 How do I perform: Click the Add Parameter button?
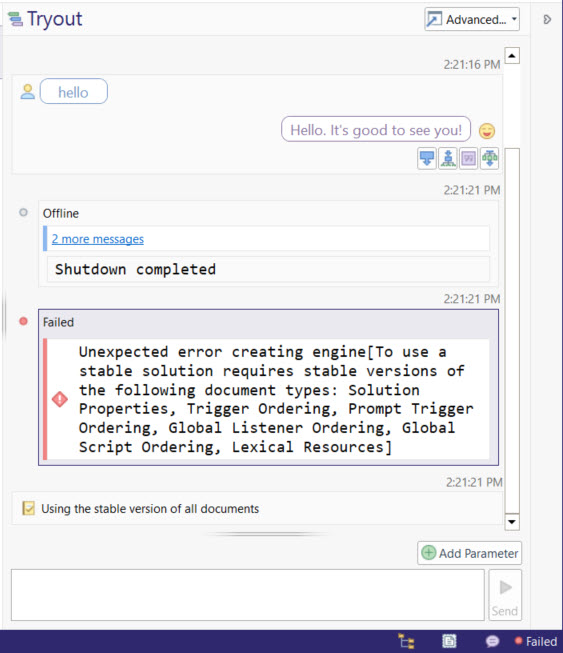pyautogui.click(x=469, y=553)
